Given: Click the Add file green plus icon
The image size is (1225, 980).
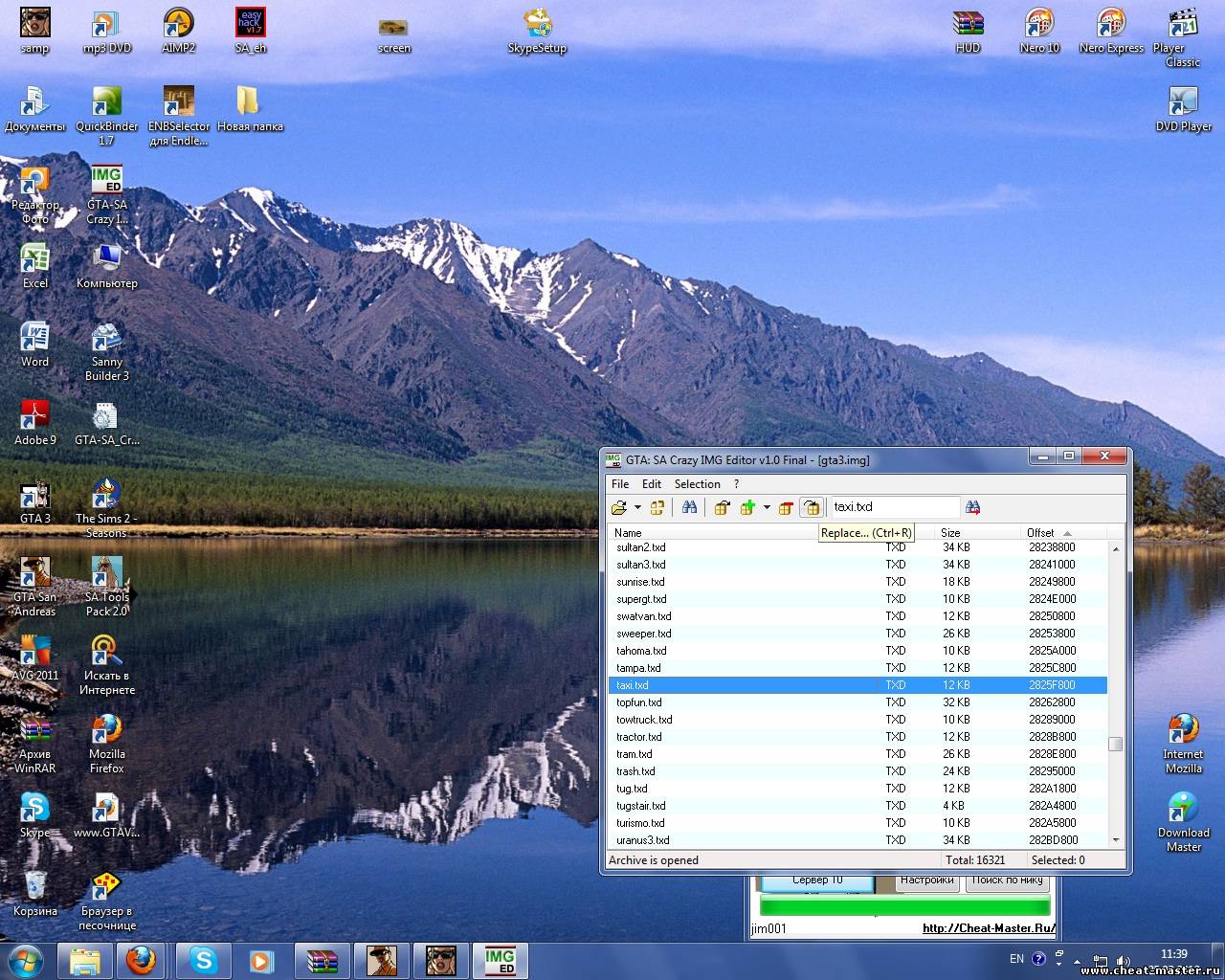Looking at the screenshot, I should click(747, 507).
